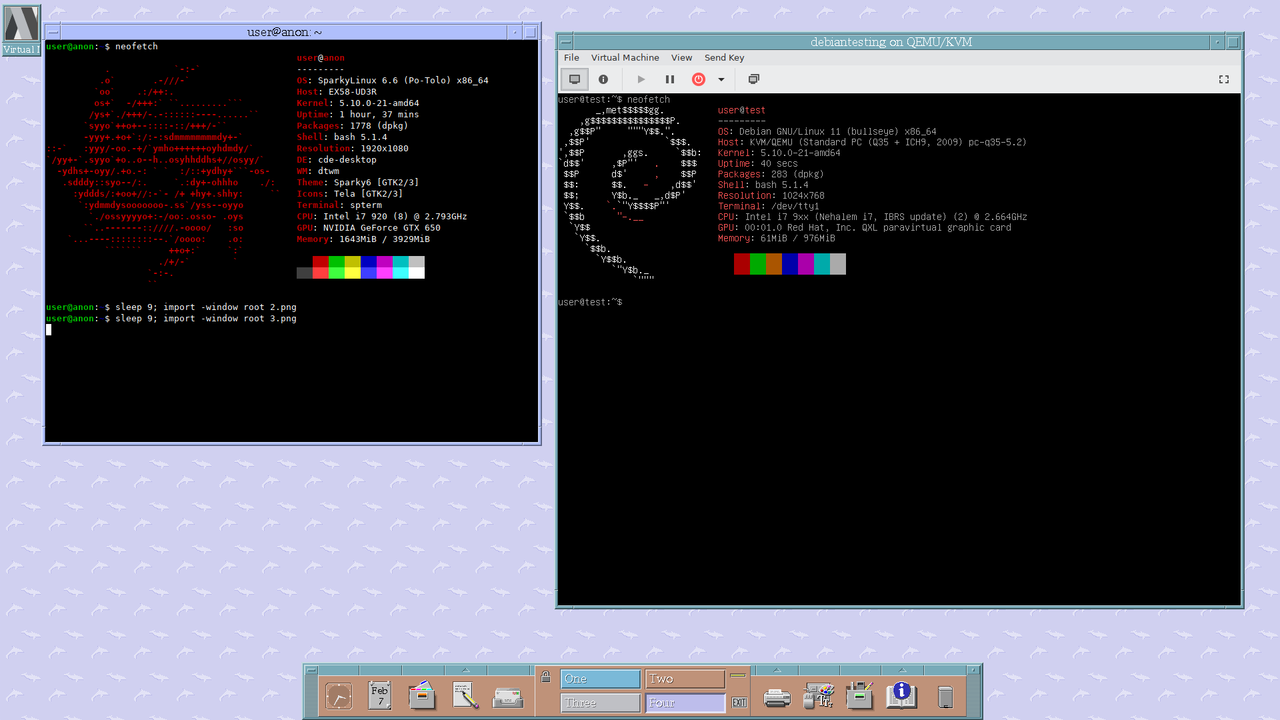
Task: Switch VM viewer to fullscreen
Action: [x=1223, y=79]
